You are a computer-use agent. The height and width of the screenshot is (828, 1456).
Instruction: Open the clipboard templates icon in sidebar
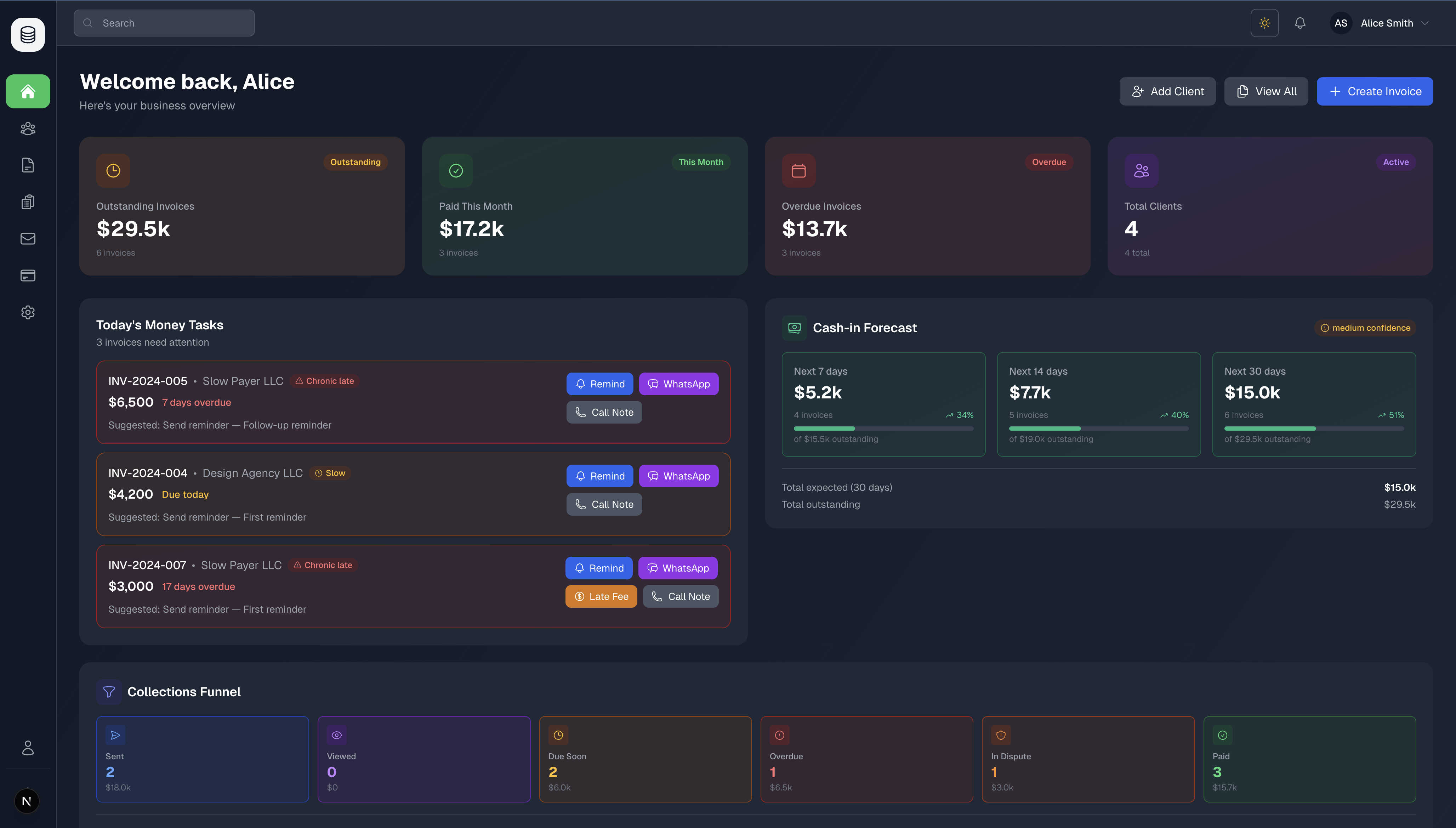pos(27,202)
